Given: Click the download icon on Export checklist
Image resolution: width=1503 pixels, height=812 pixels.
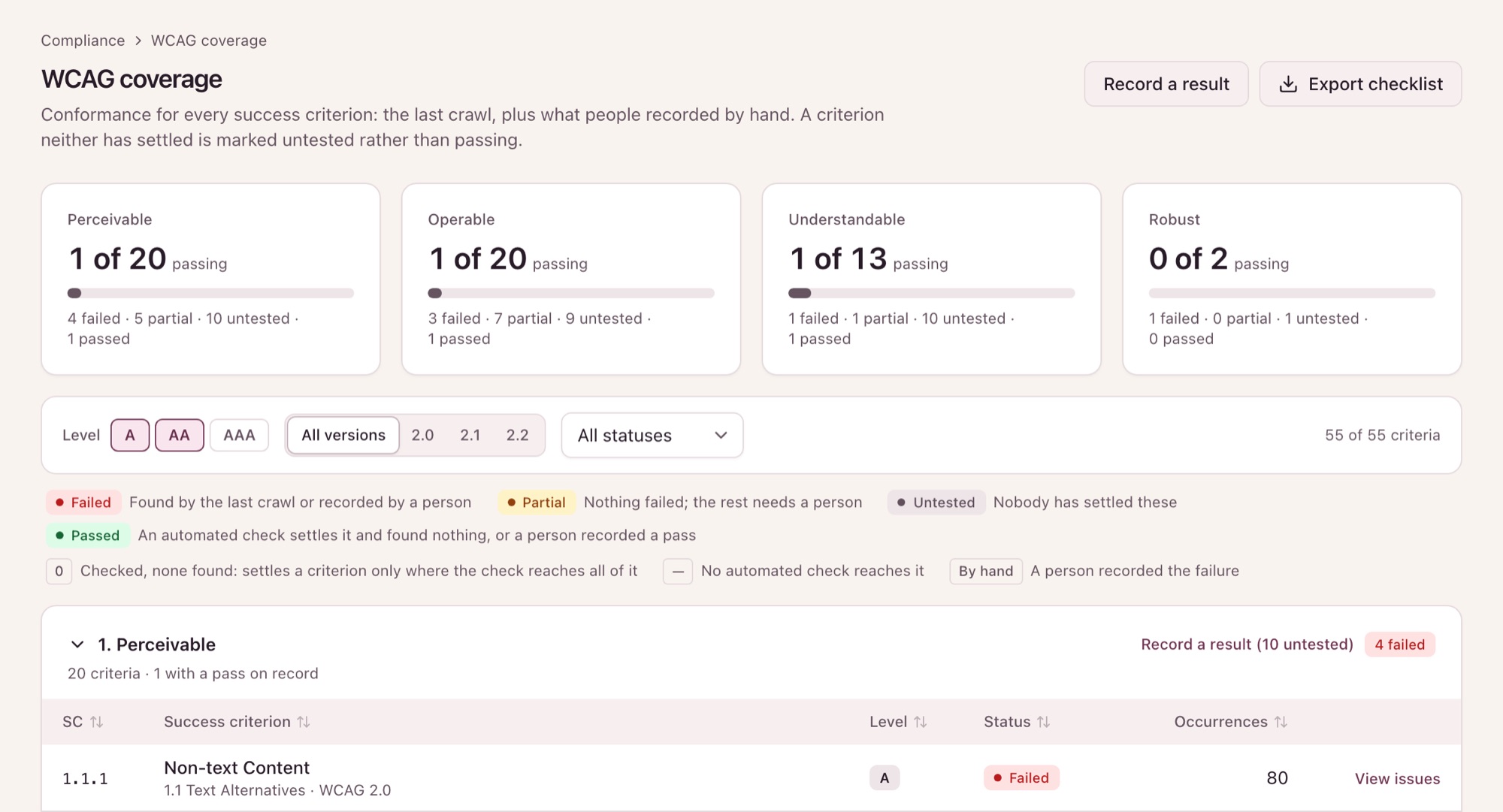Looking at the screenshot, I should (x=1288, y=84).
